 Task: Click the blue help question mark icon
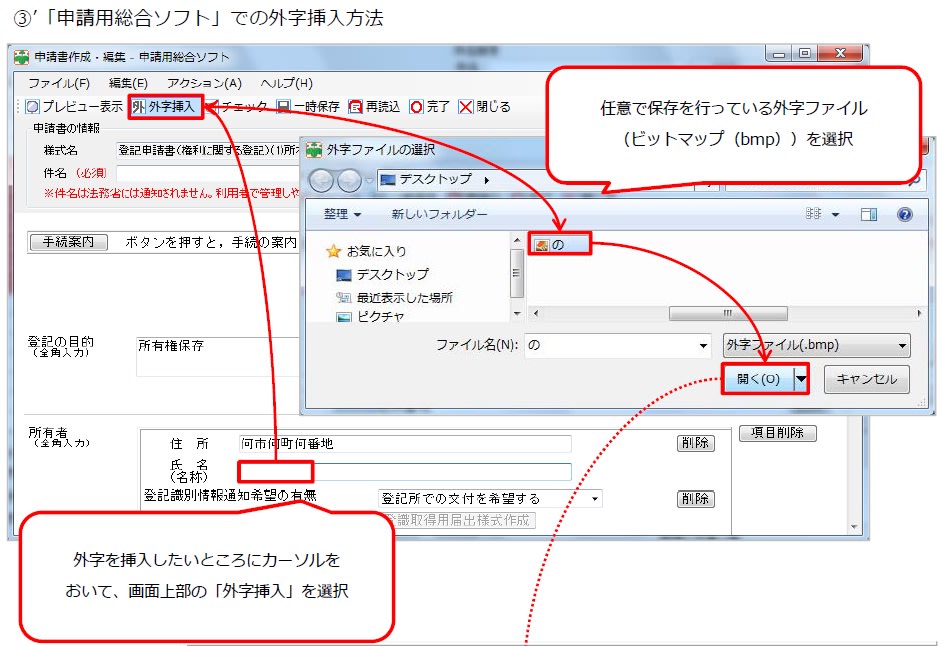(904, 214)
